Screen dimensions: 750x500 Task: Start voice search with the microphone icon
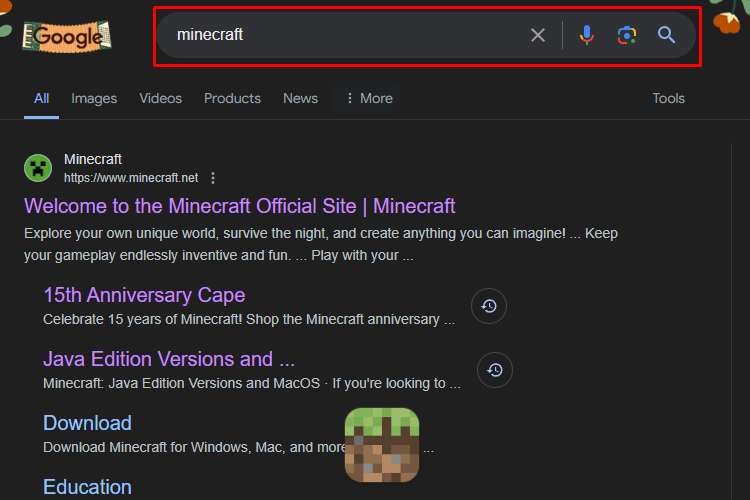[587, 35]
